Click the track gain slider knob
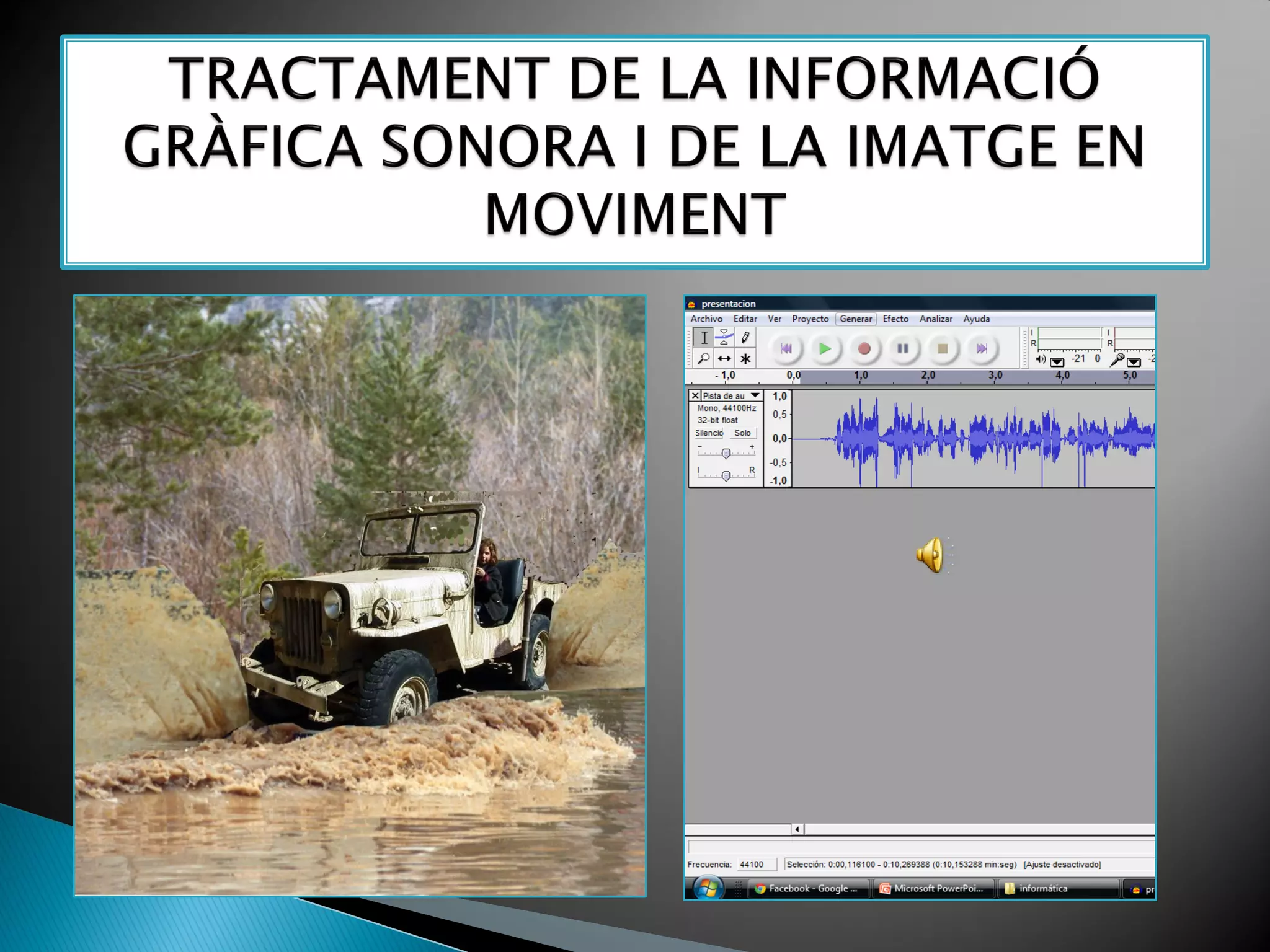The image size is (1270, 952). (x=726, y=453)
